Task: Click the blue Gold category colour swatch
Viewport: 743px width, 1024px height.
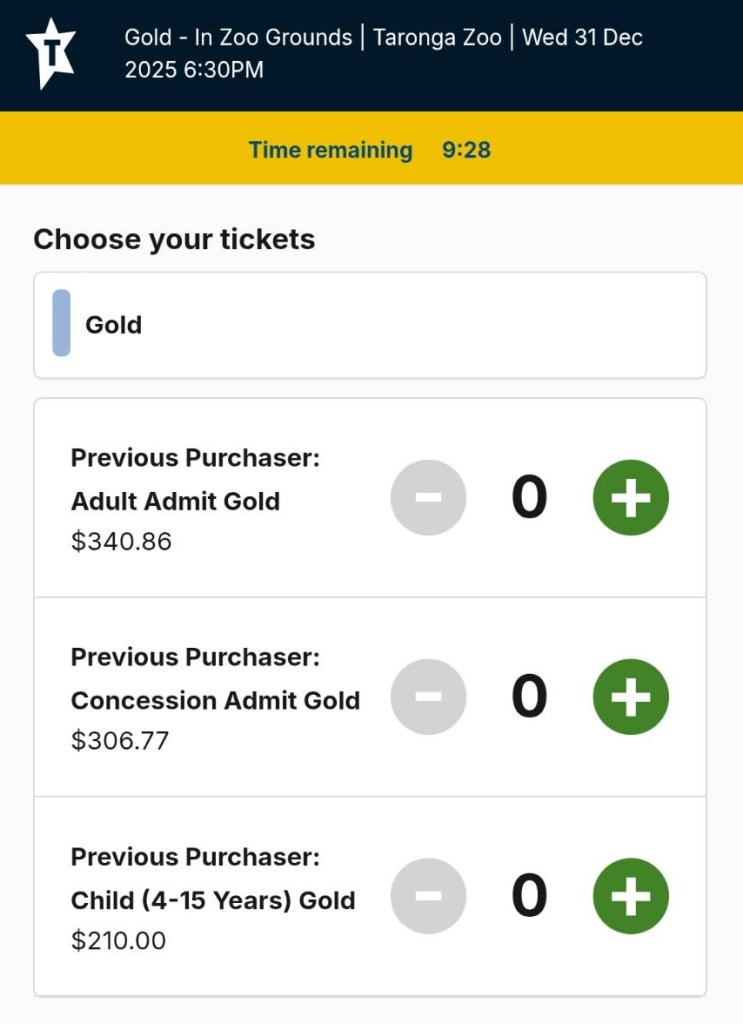Action: click(61, 323)
